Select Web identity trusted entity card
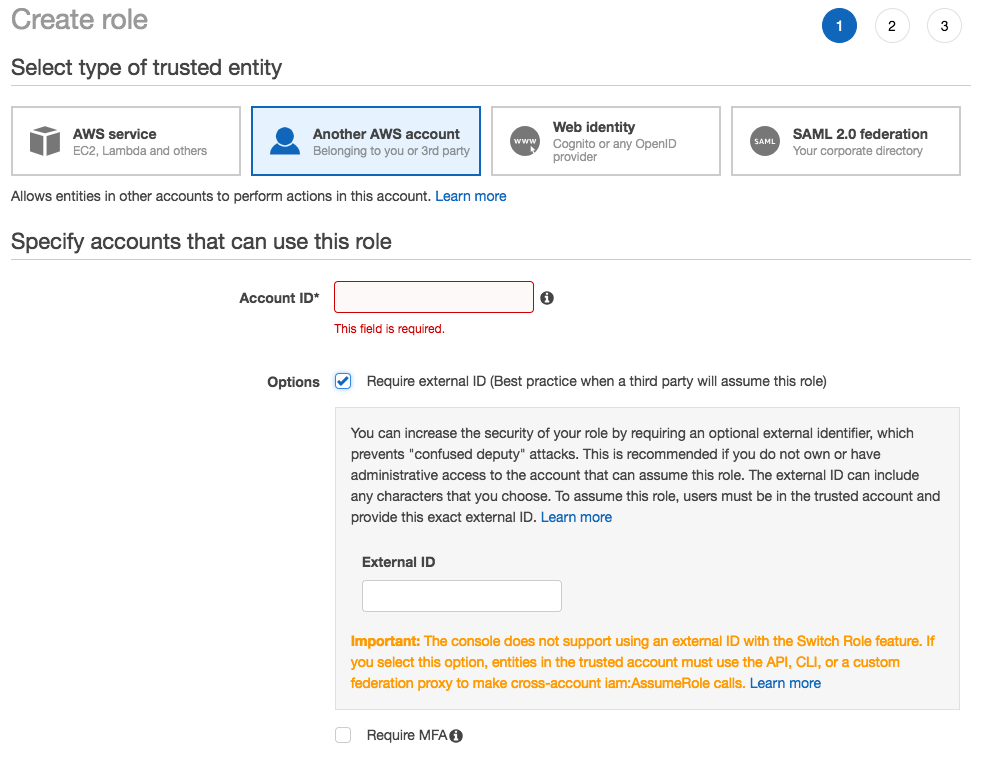This screenshot has width=987, height=760. click(606, 141)
